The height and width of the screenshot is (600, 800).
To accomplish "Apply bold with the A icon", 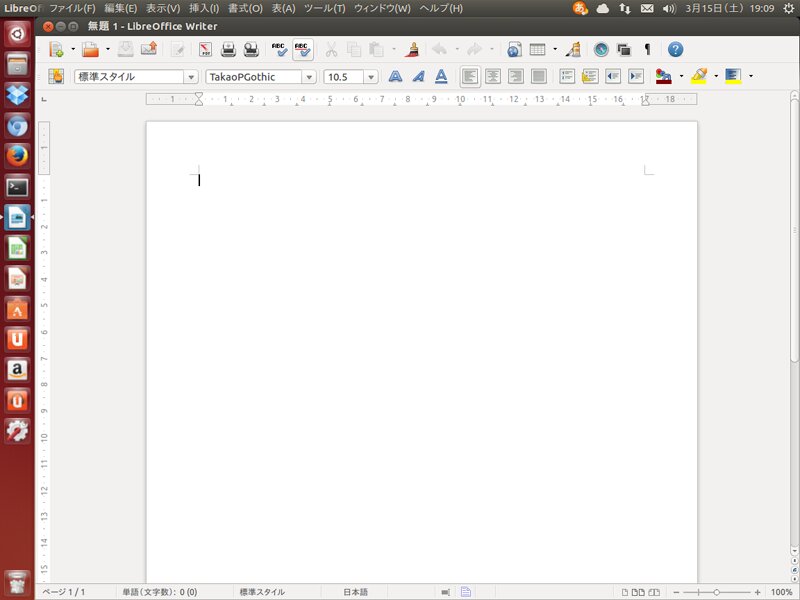I will pyautogui.click(x=395, y=77).
